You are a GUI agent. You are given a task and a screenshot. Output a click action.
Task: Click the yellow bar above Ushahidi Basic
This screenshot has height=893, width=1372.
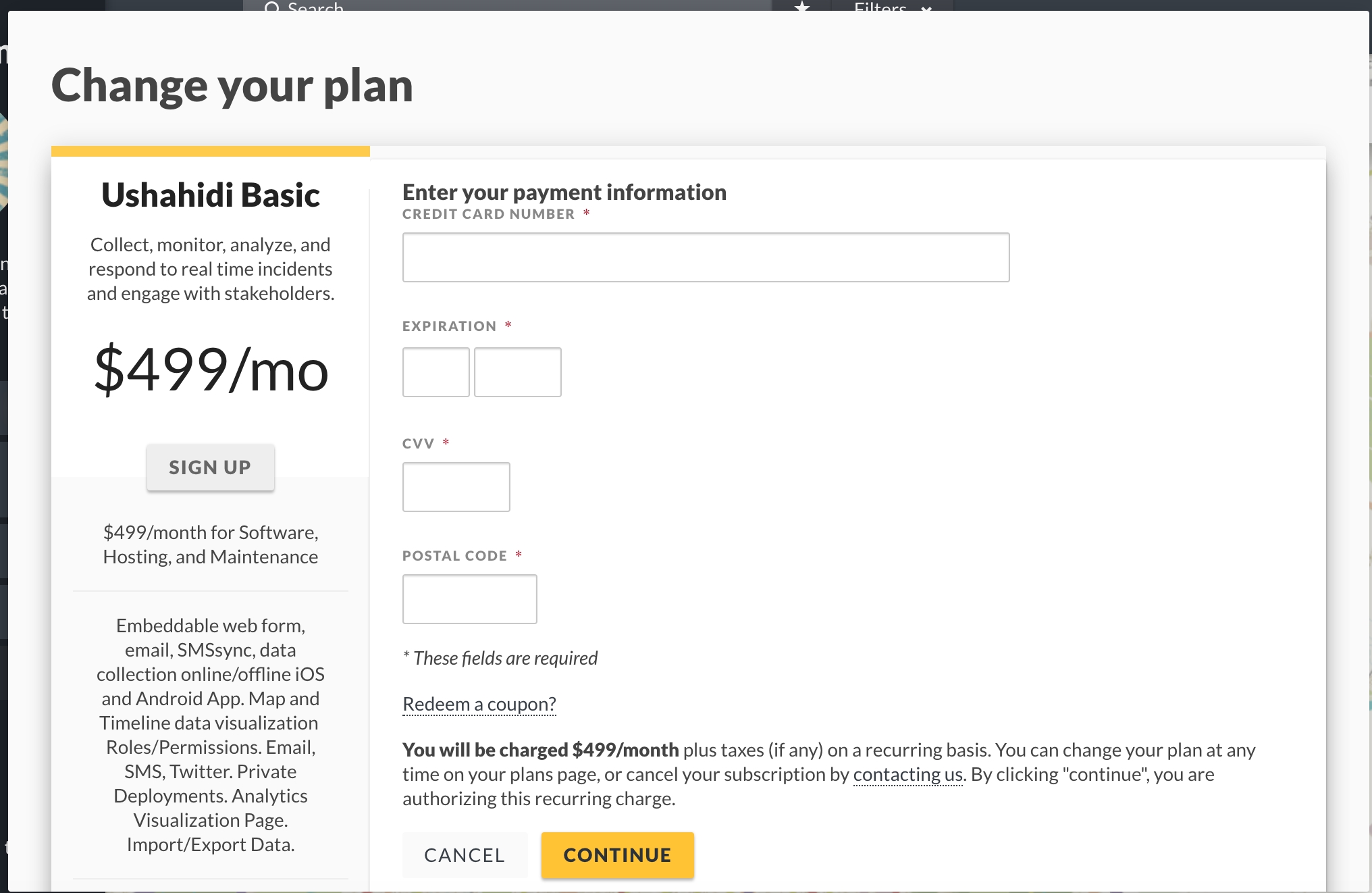point(210,151)
